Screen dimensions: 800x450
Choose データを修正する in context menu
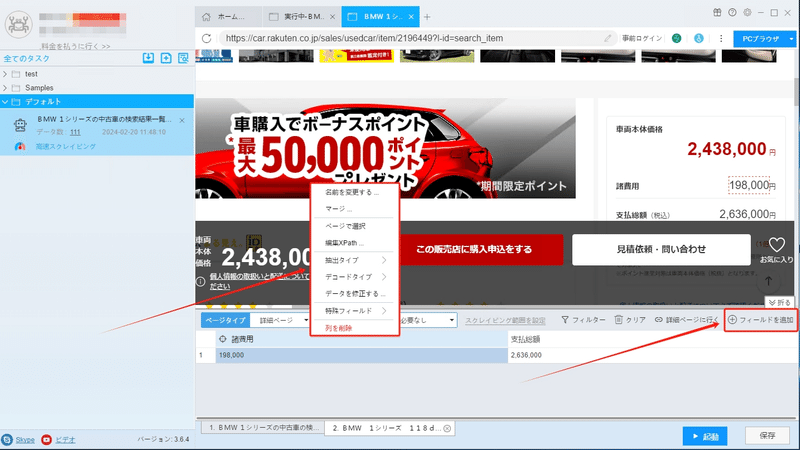[x=355, y=294]
